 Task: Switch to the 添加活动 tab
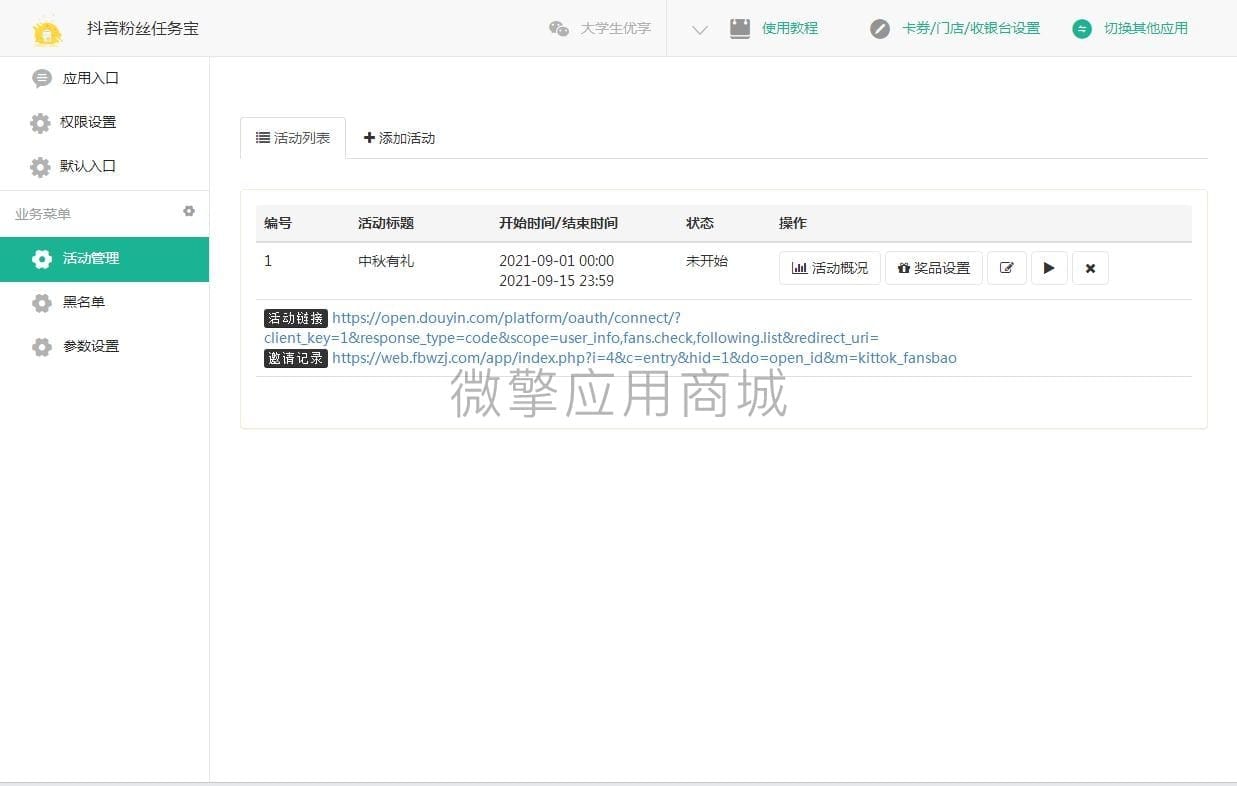tap(399, 138)
